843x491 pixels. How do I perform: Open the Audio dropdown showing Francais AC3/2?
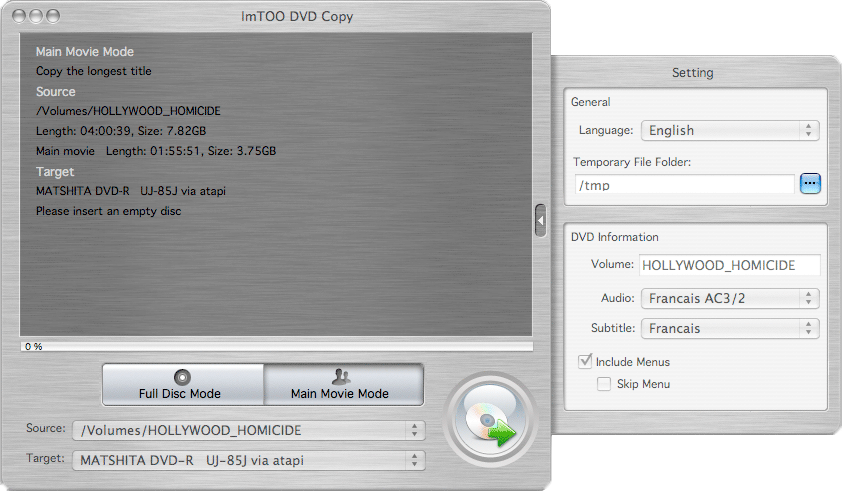730,298
